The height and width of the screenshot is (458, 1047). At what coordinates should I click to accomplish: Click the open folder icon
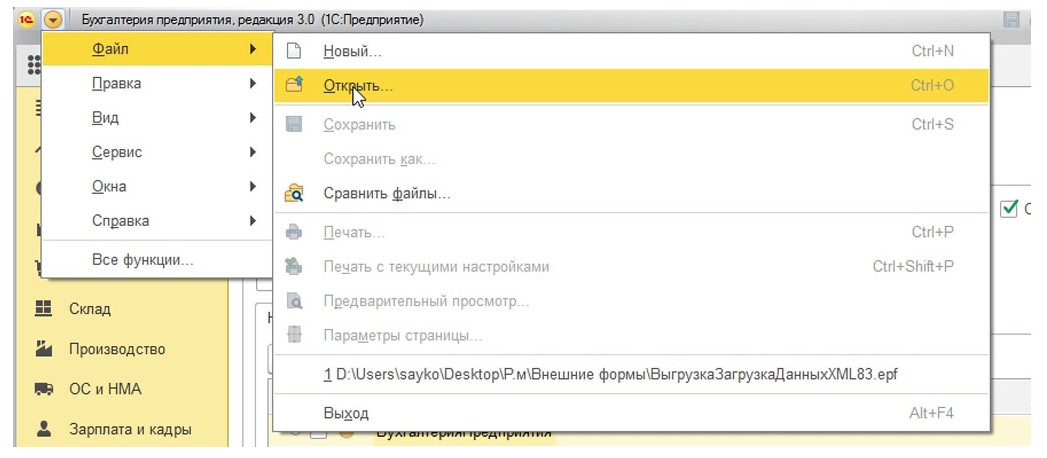pos(294,85)
